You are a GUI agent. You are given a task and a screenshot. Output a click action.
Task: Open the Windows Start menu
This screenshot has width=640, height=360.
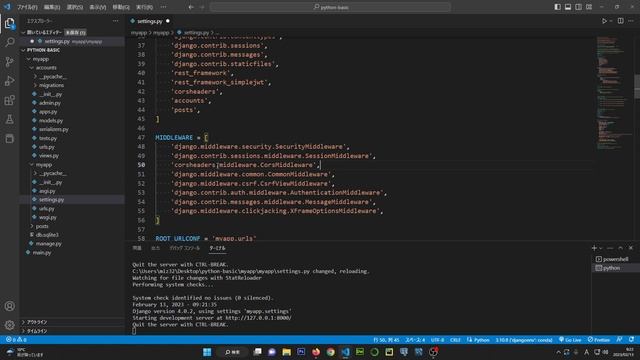pyautogui.click(x=207, y=352)
